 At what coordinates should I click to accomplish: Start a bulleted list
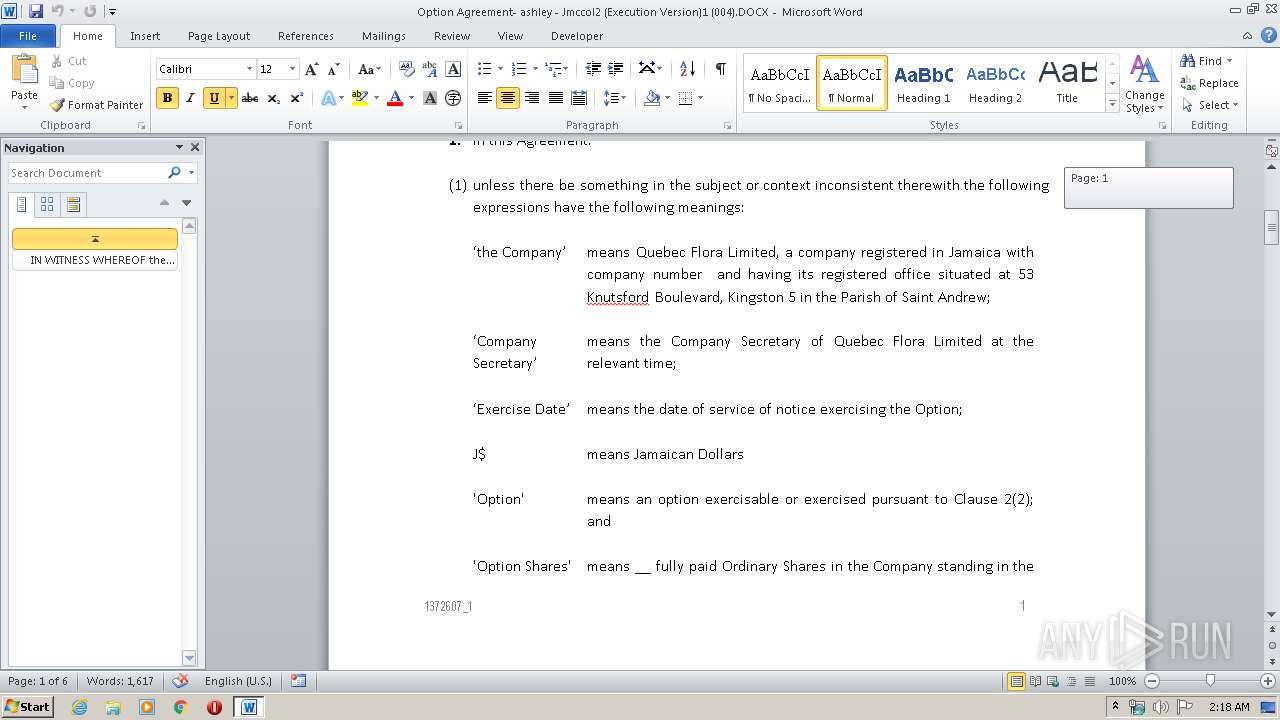[485, 69]
